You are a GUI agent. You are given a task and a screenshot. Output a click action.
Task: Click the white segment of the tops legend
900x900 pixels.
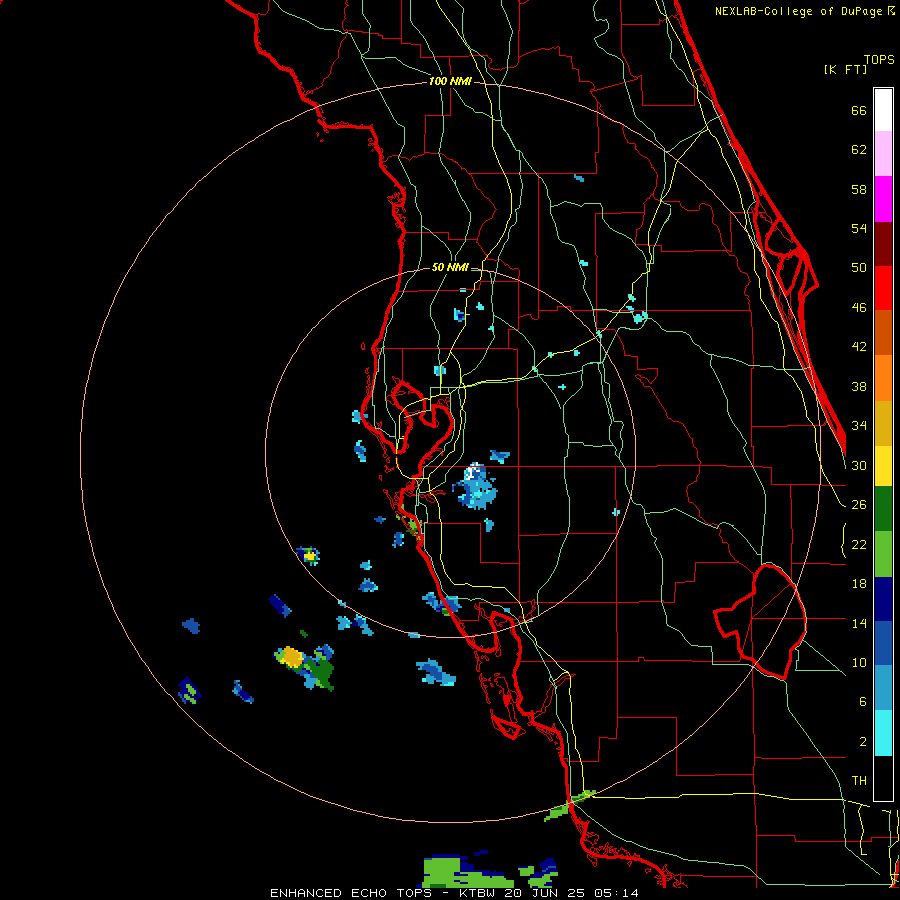coord(883,110)
